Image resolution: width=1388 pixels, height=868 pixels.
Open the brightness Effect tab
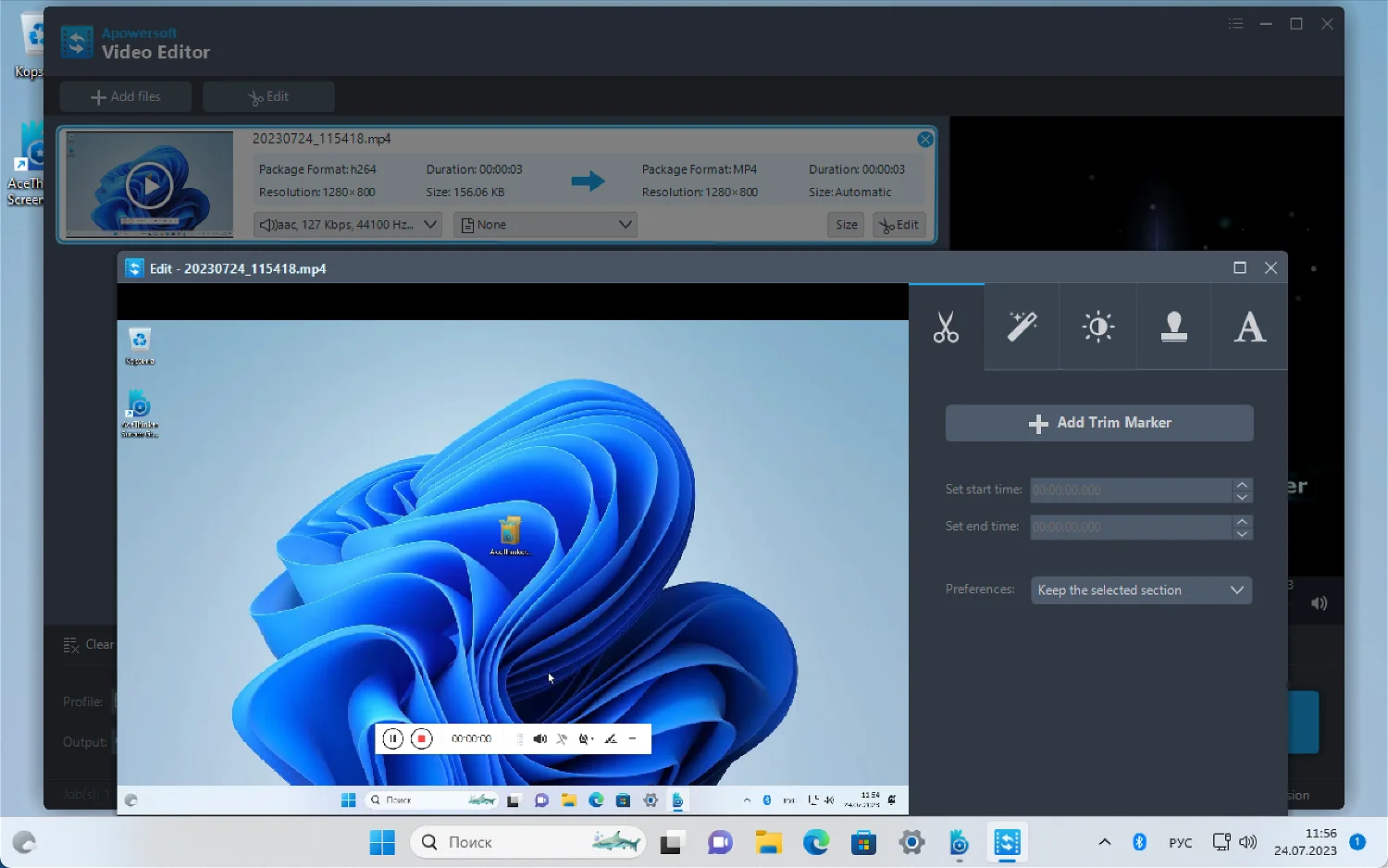coord(1097,327)
